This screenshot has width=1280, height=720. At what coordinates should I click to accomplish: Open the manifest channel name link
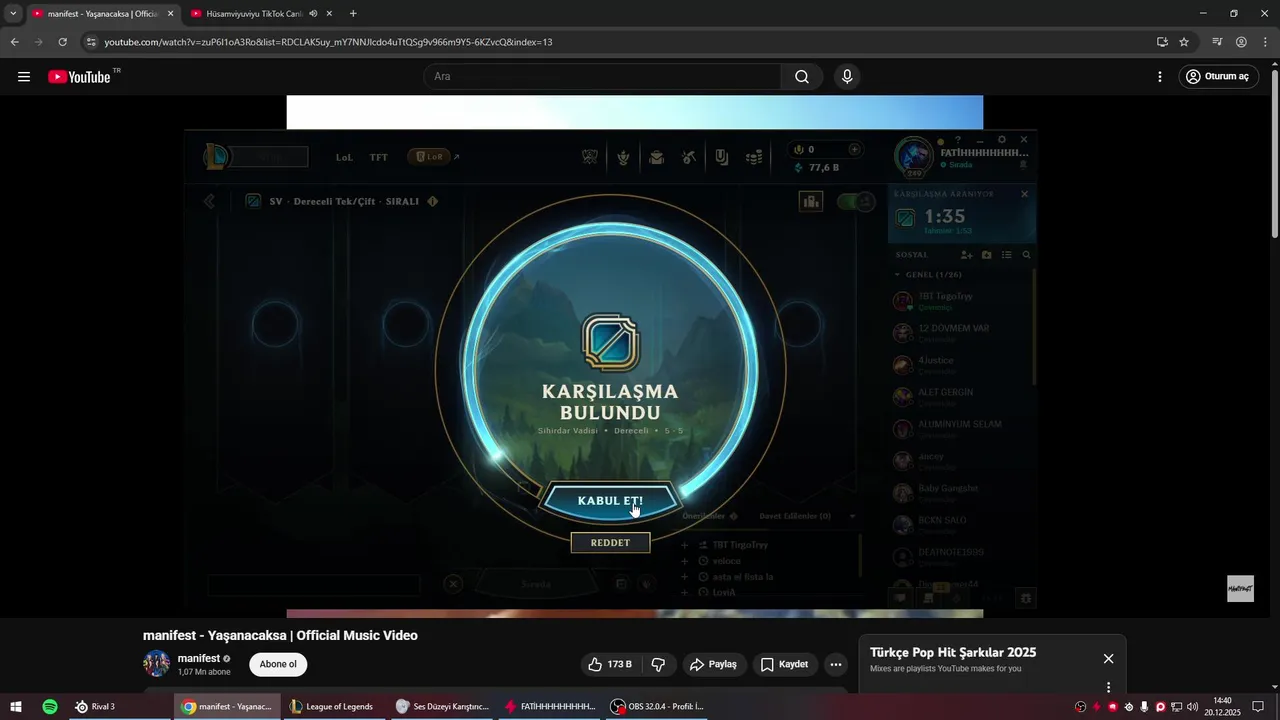[x=199, y=659]
